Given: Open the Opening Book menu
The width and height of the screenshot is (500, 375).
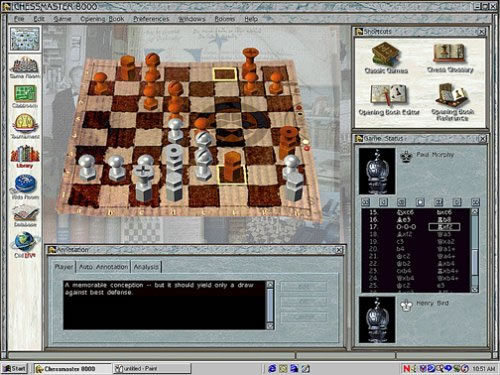Looking at the screenshot, I should tap(102, 19).
